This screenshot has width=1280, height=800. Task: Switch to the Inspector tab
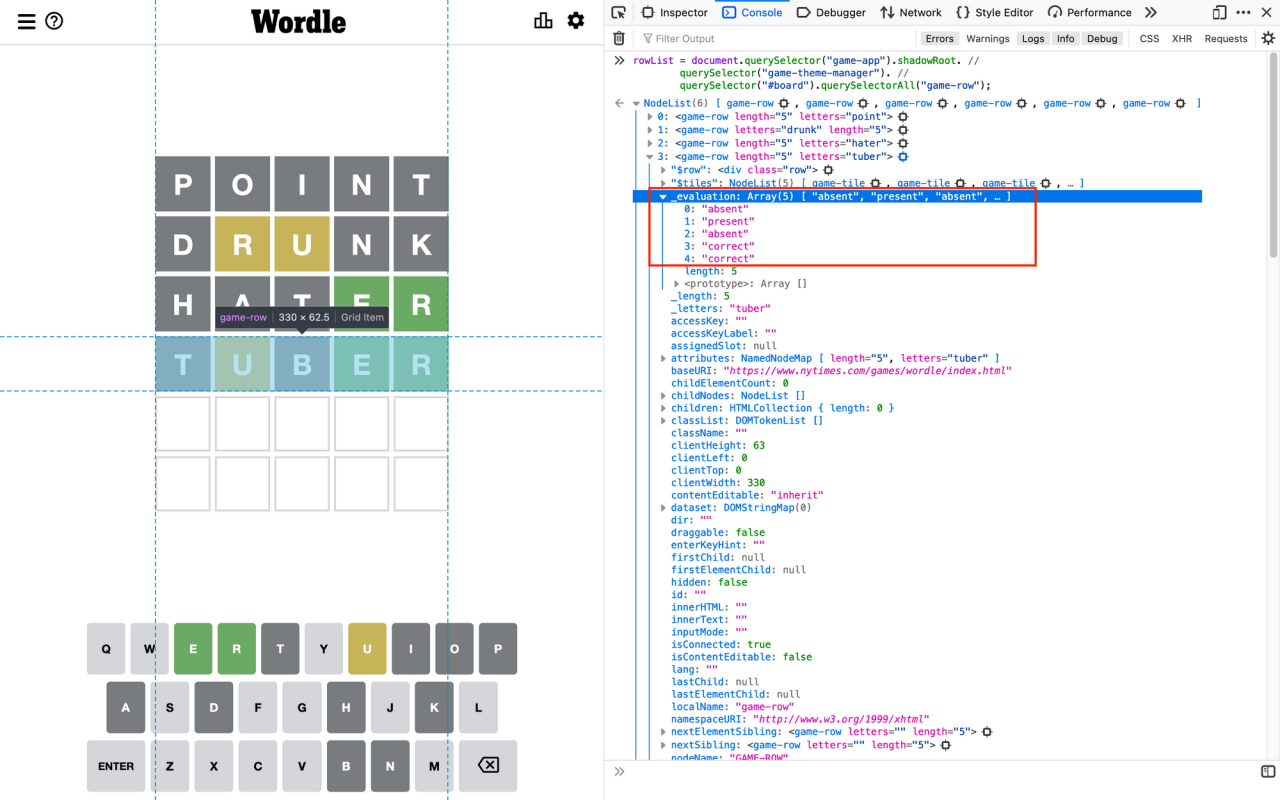(x=674, y=12)
